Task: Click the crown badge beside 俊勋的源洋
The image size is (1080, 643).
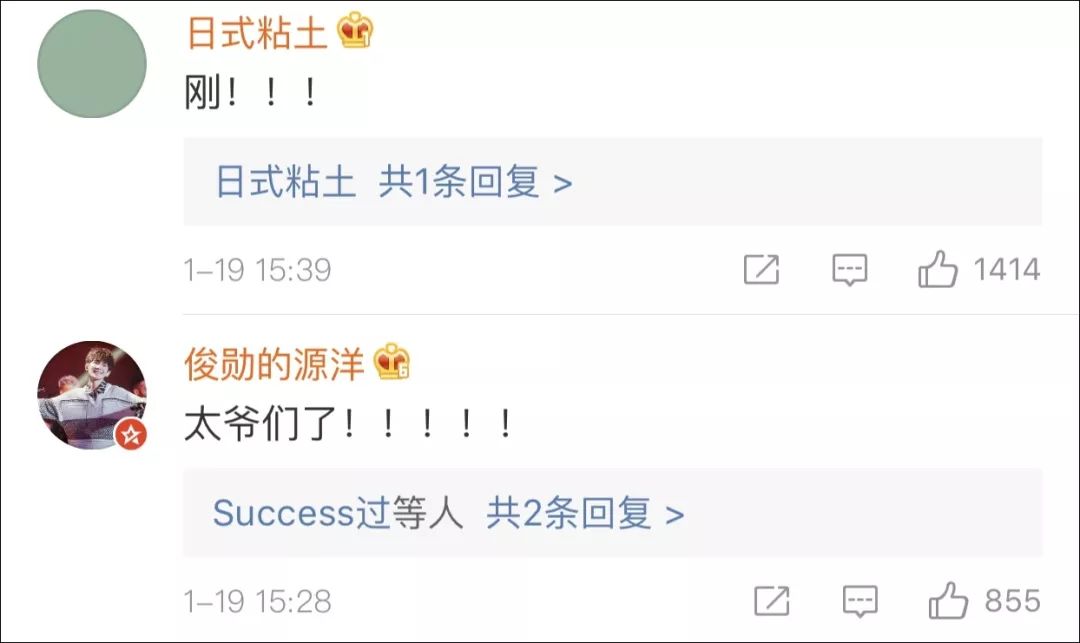Action: click(x=391, y=362)
